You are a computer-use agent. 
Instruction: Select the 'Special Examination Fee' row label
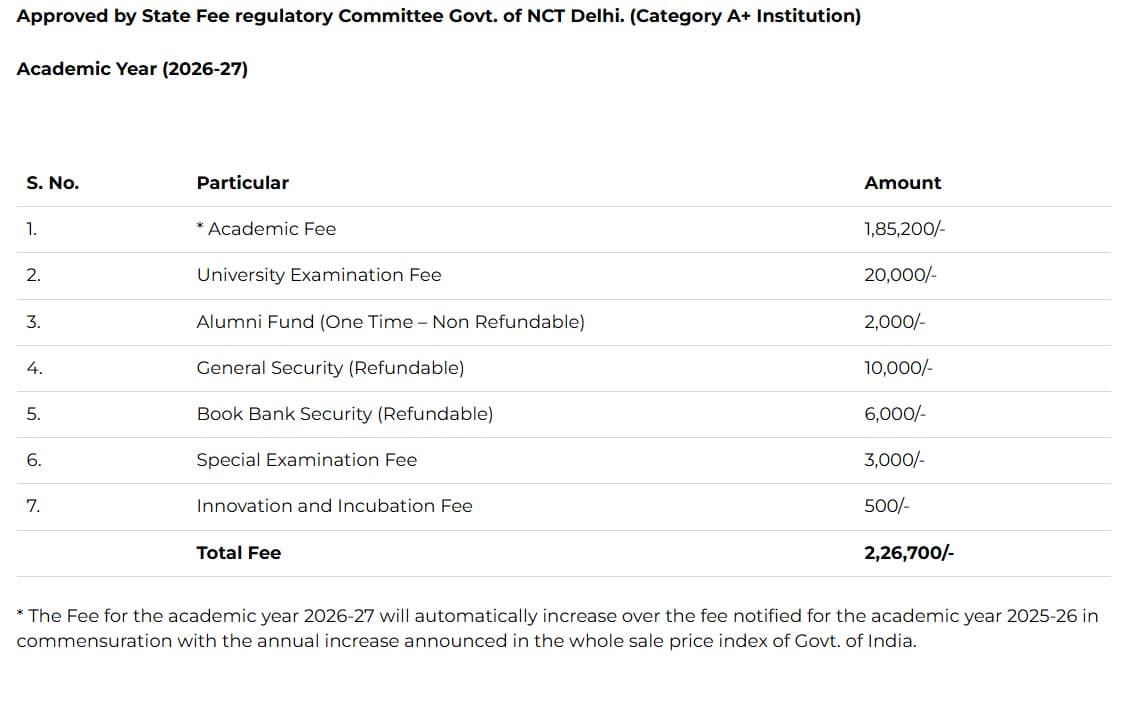(306, 460)
